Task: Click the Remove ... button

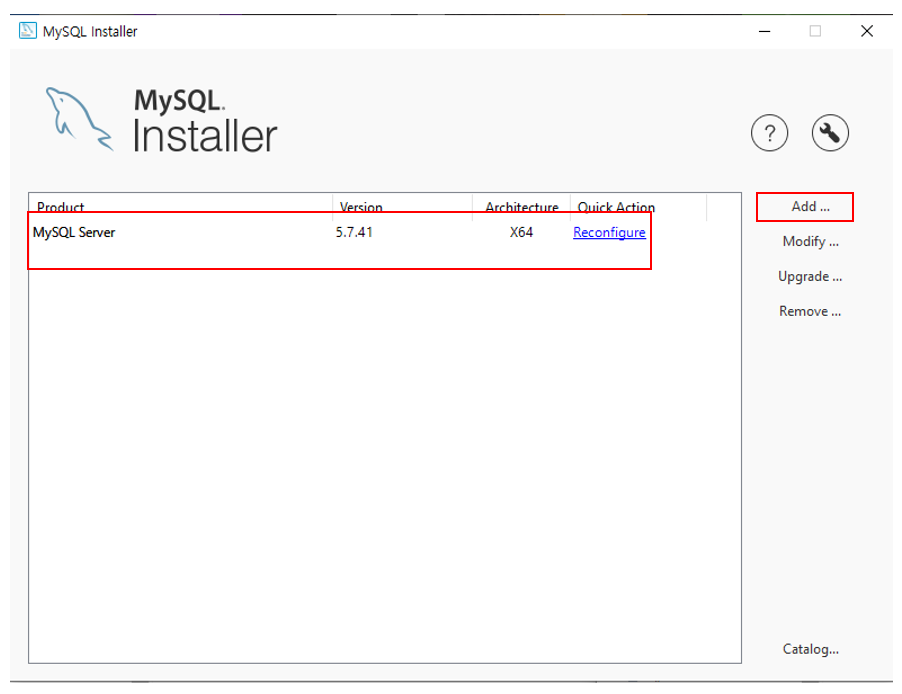Action: [809, 311]
